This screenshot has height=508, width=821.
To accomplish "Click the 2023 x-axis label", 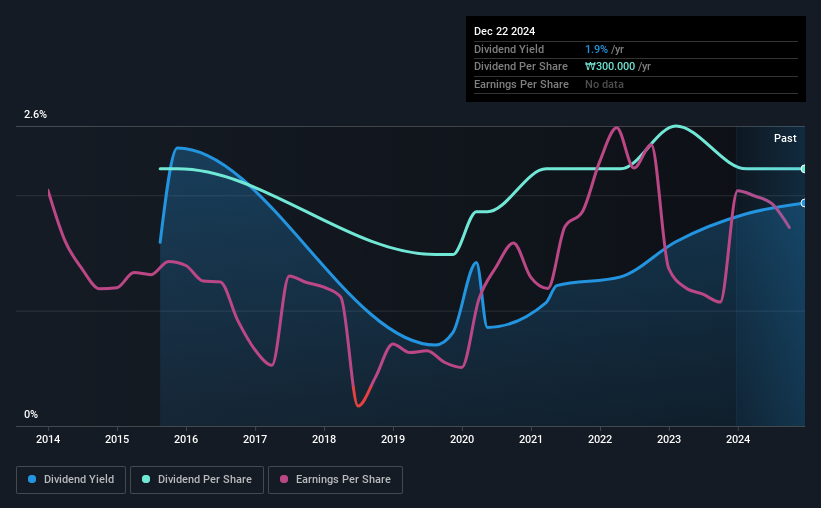I will [669, 439].
